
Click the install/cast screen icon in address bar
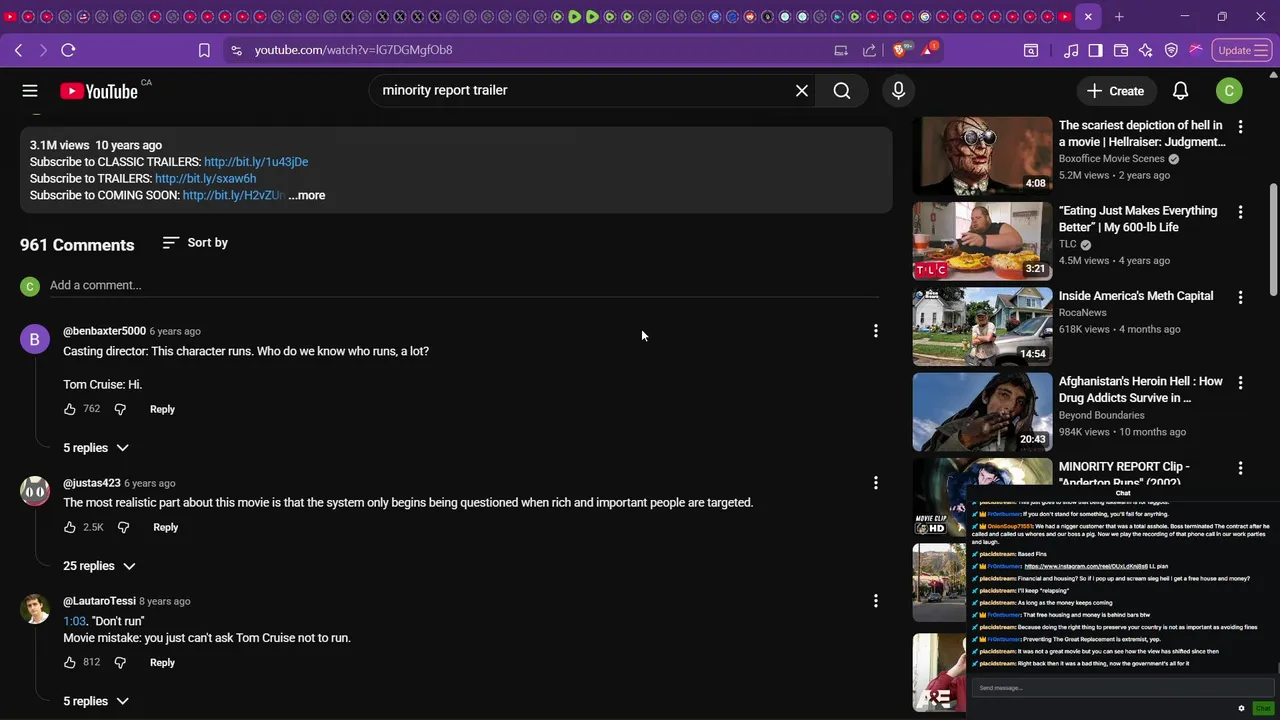(841, 50)
